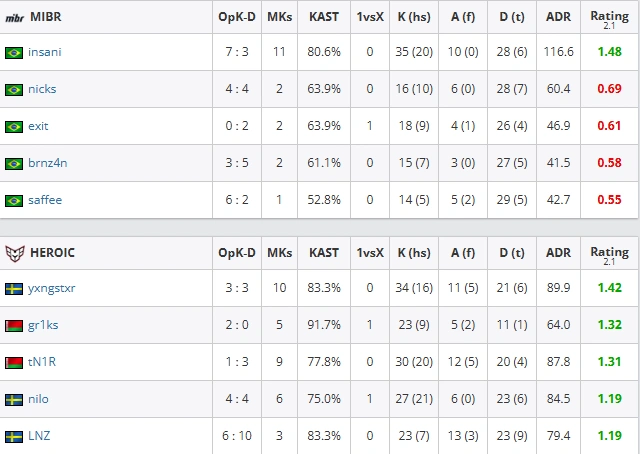The height and width of the screenshot is (454, 640).
Task: Click the Belarus flag beside tN1R
Action: coord(14,363)
